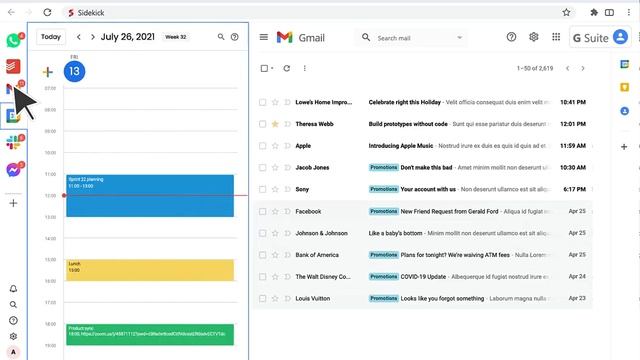Open Slack from the sidebar
640x360 pixels.
13,142
